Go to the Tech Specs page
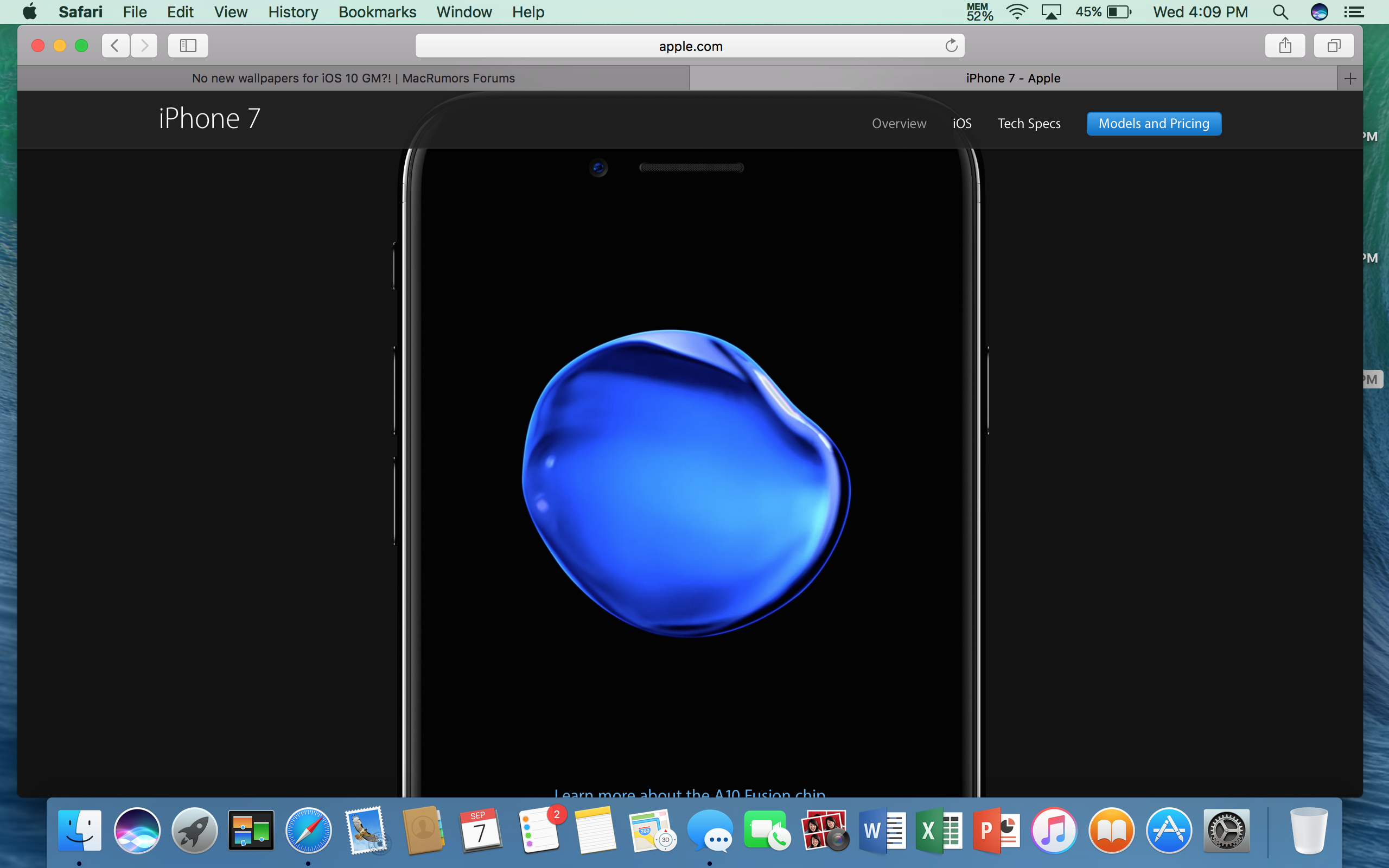 [x=1029, y=124]
